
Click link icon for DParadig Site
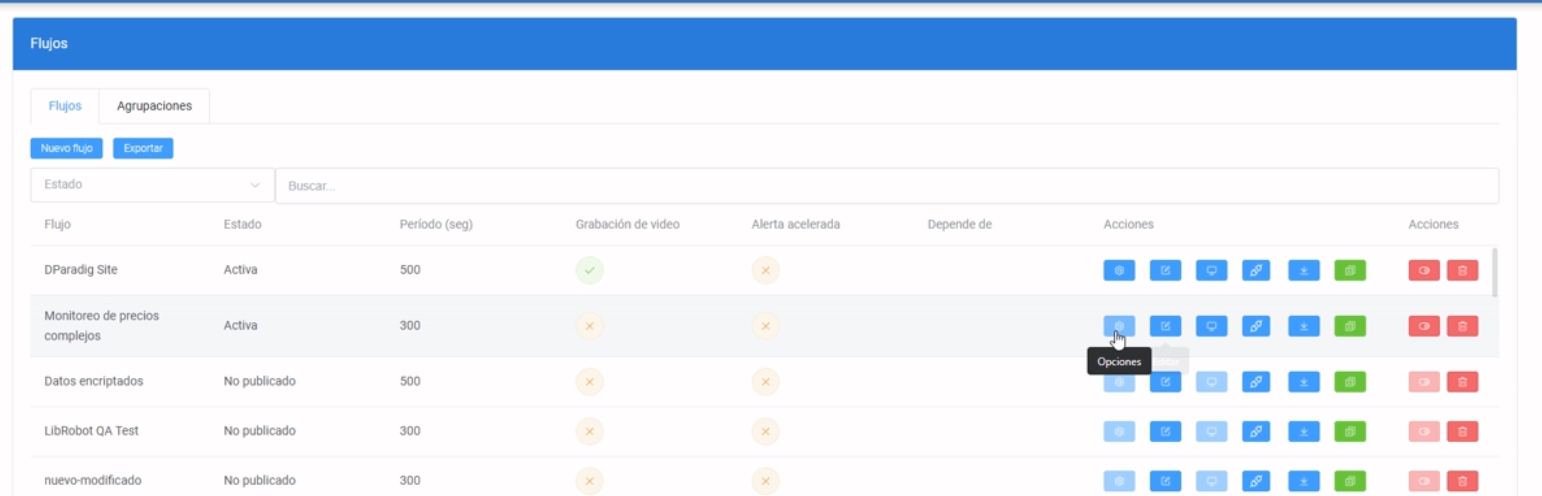(1257, 270)
